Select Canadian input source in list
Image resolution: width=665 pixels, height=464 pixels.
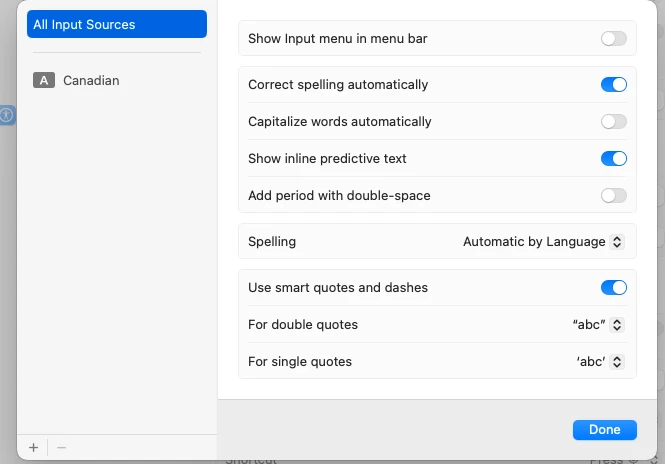click(117, 80)
